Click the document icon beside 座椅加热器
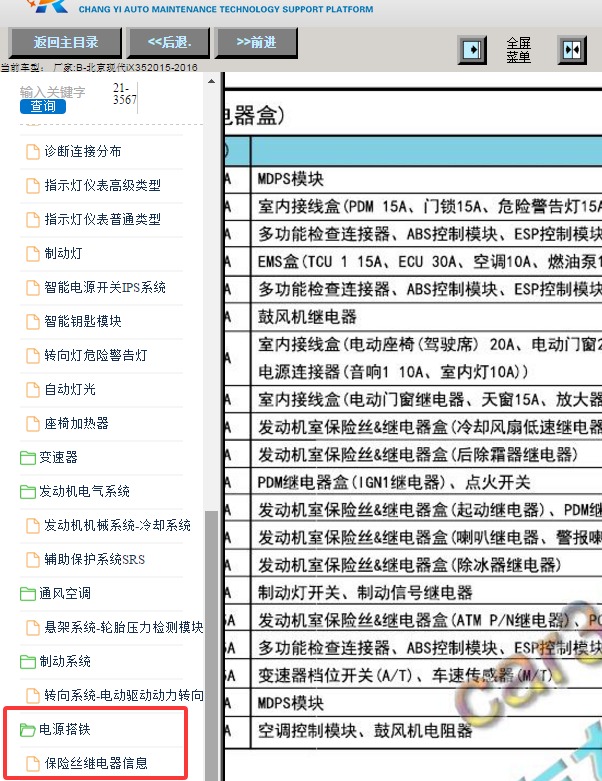602x781 pixels. pos(33,424)
